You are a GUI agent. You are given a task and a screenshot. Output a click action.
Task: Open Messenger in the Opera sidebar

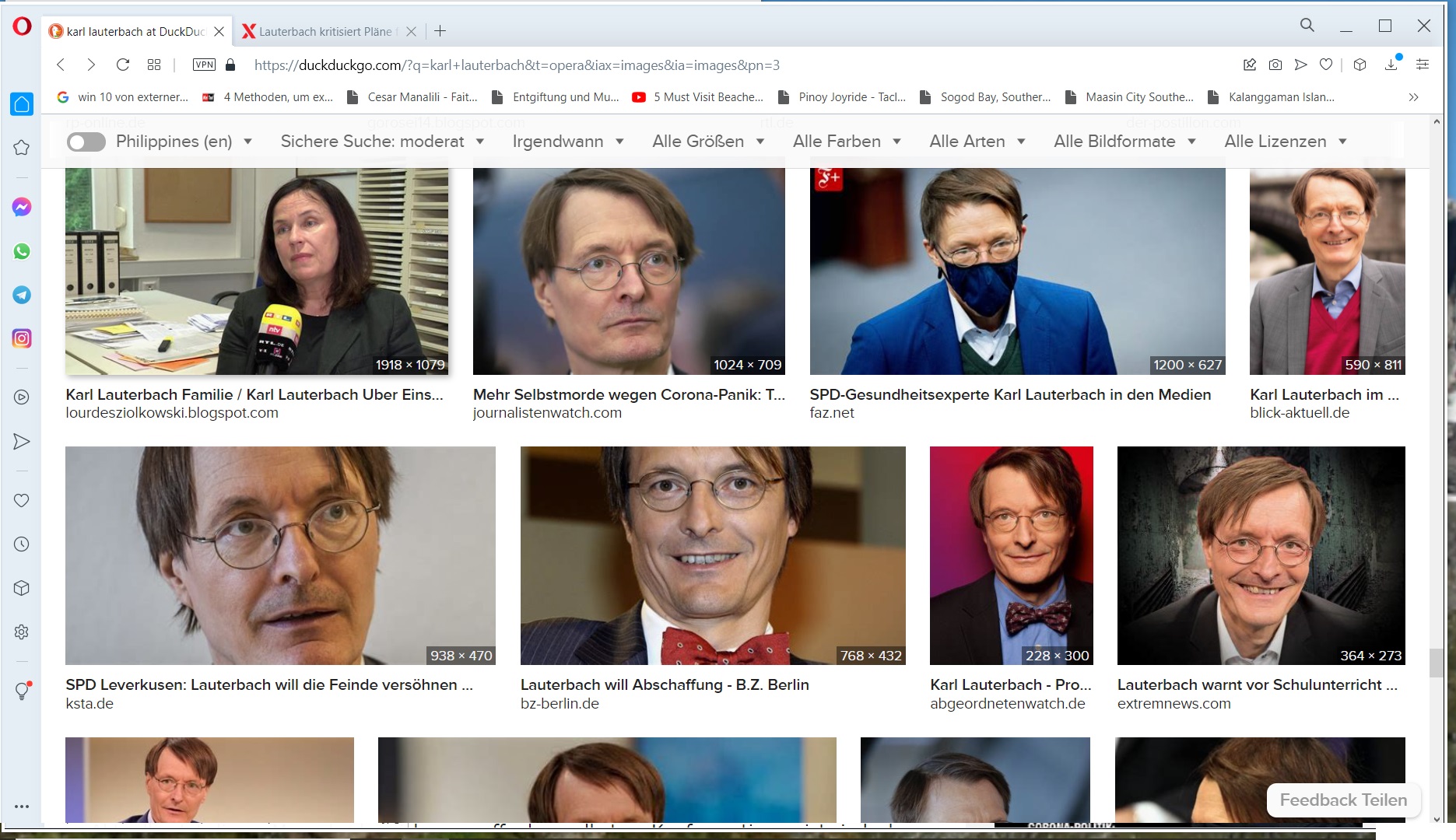pyautogui.click(x=22, y=207)
